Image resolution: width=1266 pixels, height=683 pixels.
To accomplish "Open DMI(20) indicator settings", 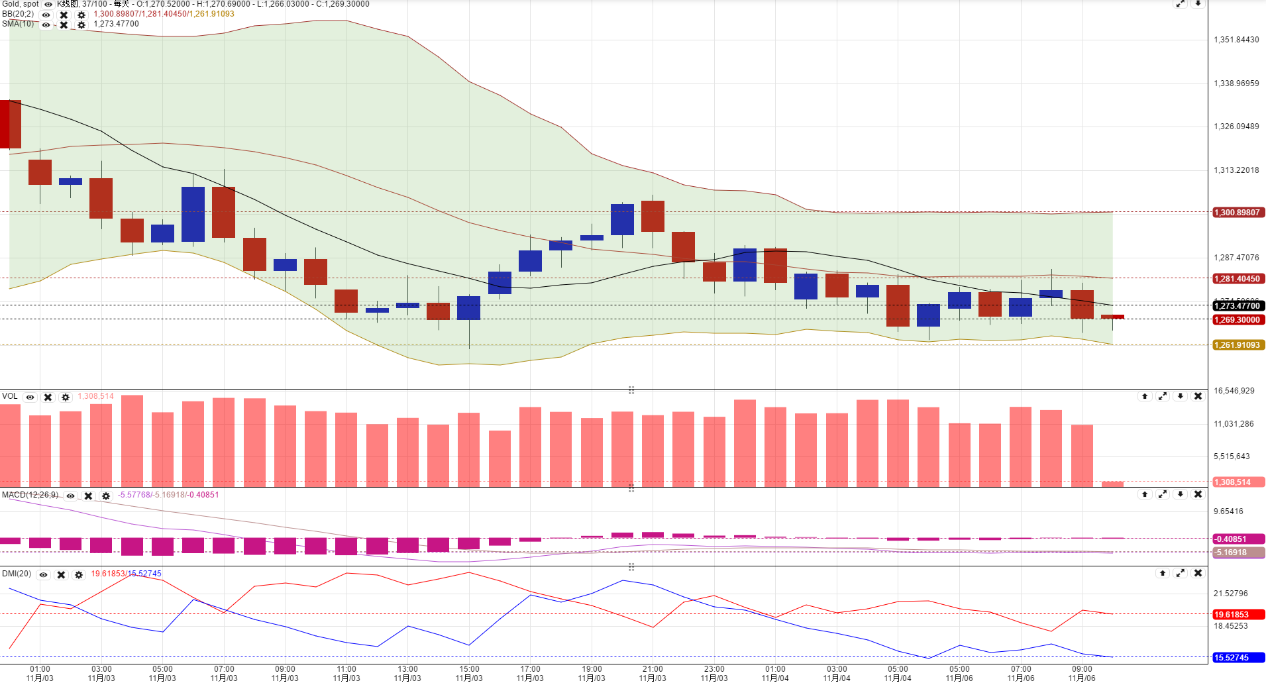I will pyautogui.click(x=81, y=574).
